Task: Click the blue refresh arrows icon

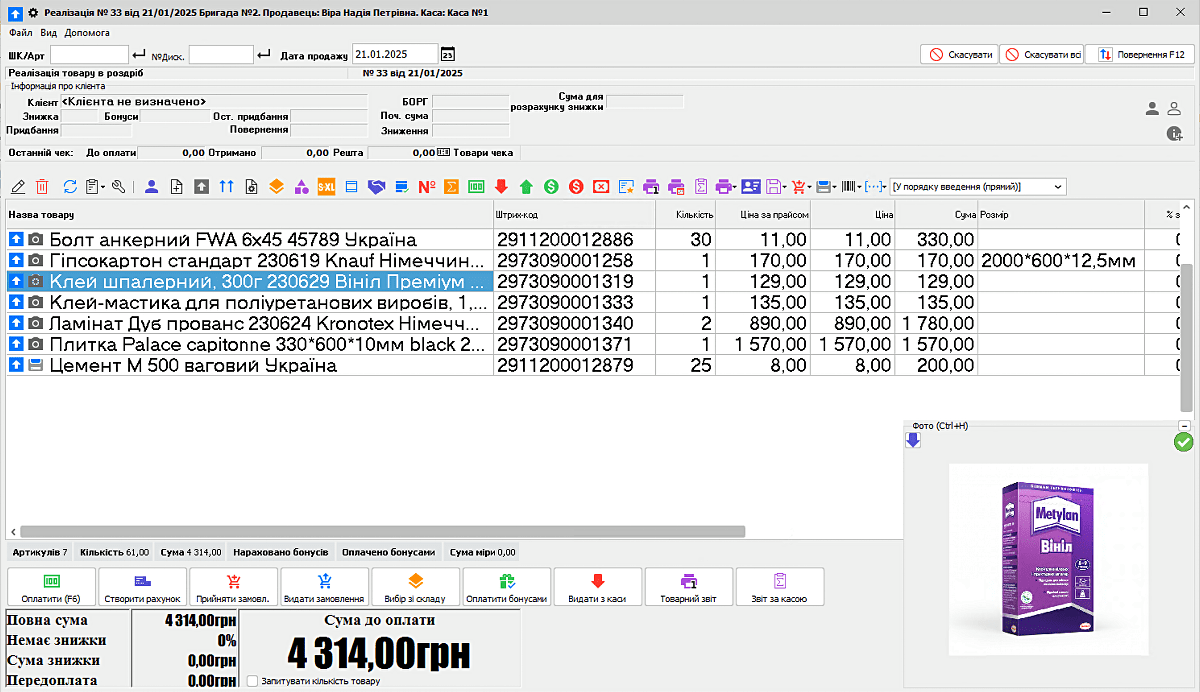Action: [70, 186]
